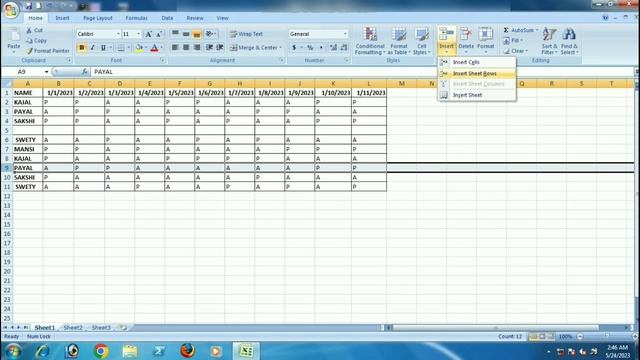This screenshot has height=360, width=640.
Task: Open the Clear dropdown
Action: click(x=516, y=51)
